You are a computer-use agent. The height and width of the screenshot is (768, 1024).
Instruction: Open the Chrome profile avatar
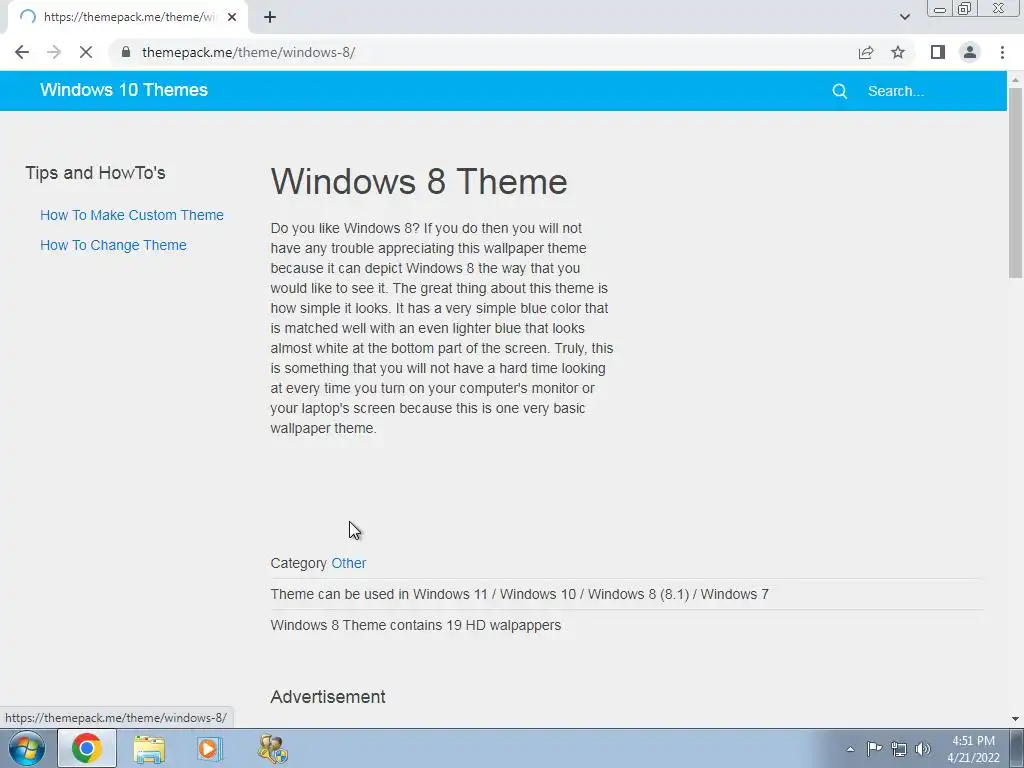[x=970, y=52]
